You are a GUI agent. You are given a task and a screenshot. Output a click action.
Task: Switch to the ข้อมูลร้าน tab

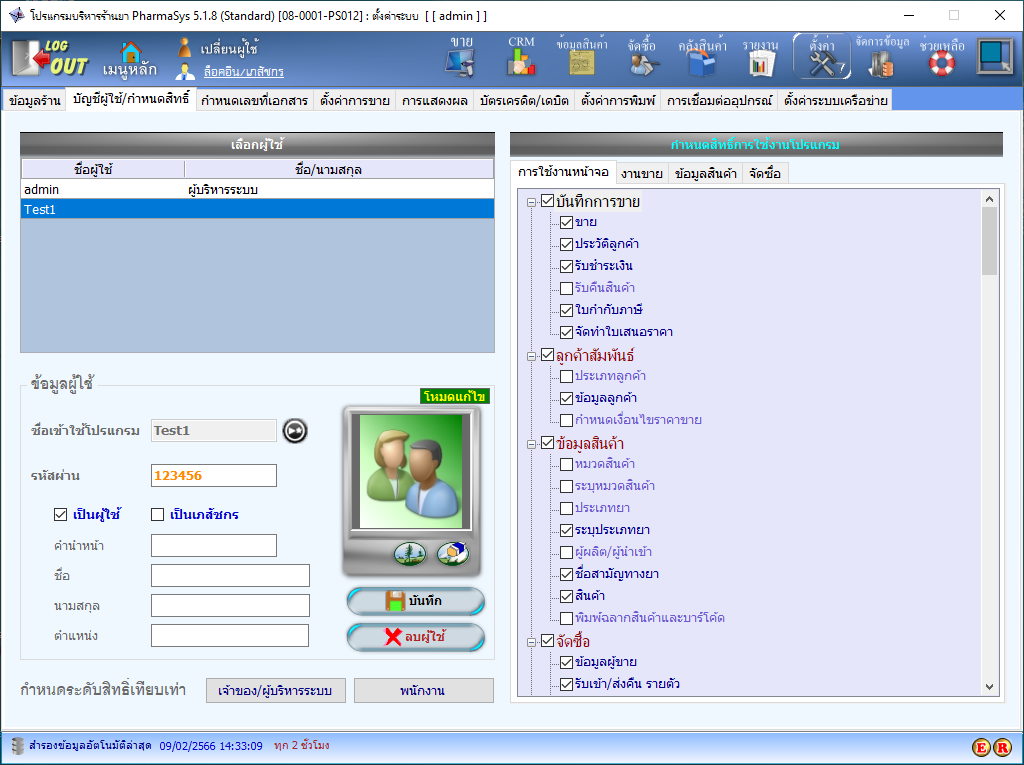(x=35, y=100)
